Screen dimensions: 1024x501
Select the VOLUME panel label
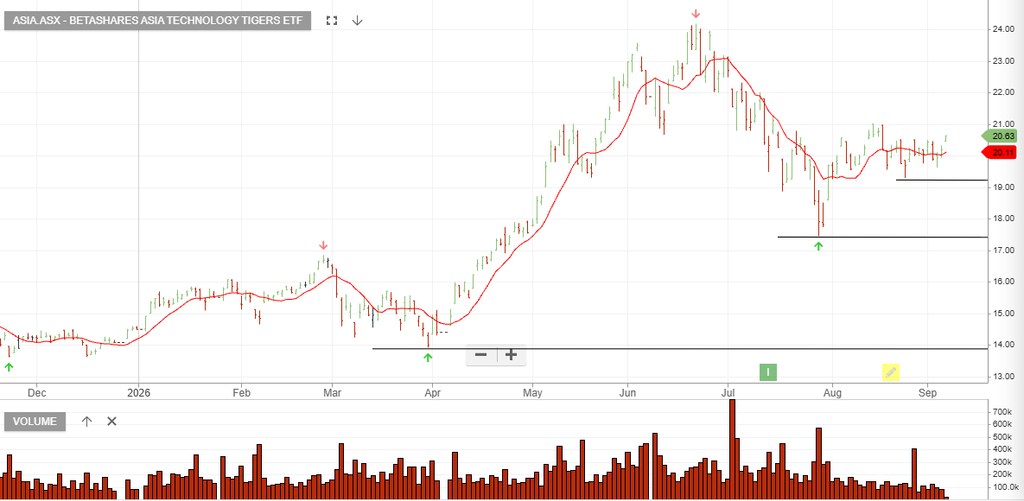35,421
